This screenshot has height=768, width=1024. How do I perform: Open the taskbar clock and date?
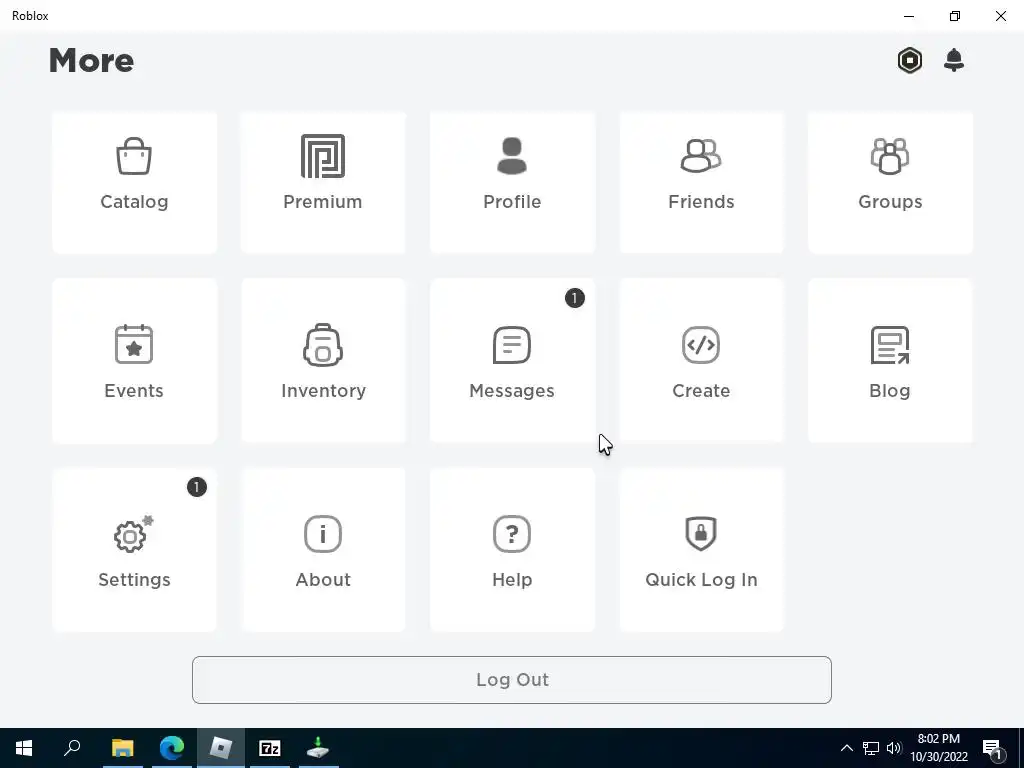click(939, 748)
